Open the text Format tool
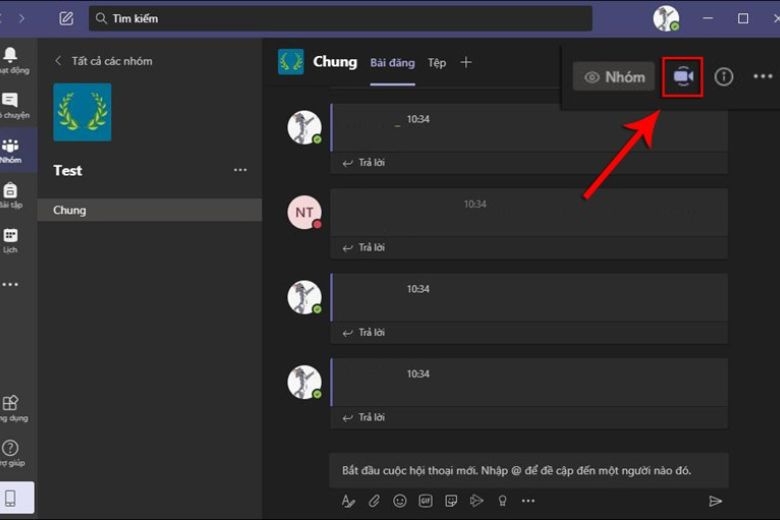The image size is (780, 520). [x=348, y=501]
